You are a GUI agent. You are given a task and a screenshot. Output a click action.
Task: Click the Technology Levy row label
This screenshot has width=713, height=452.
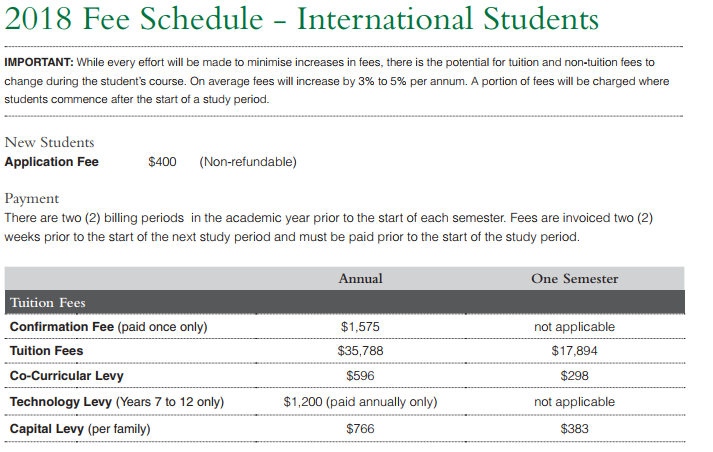(x=116, y=402)
